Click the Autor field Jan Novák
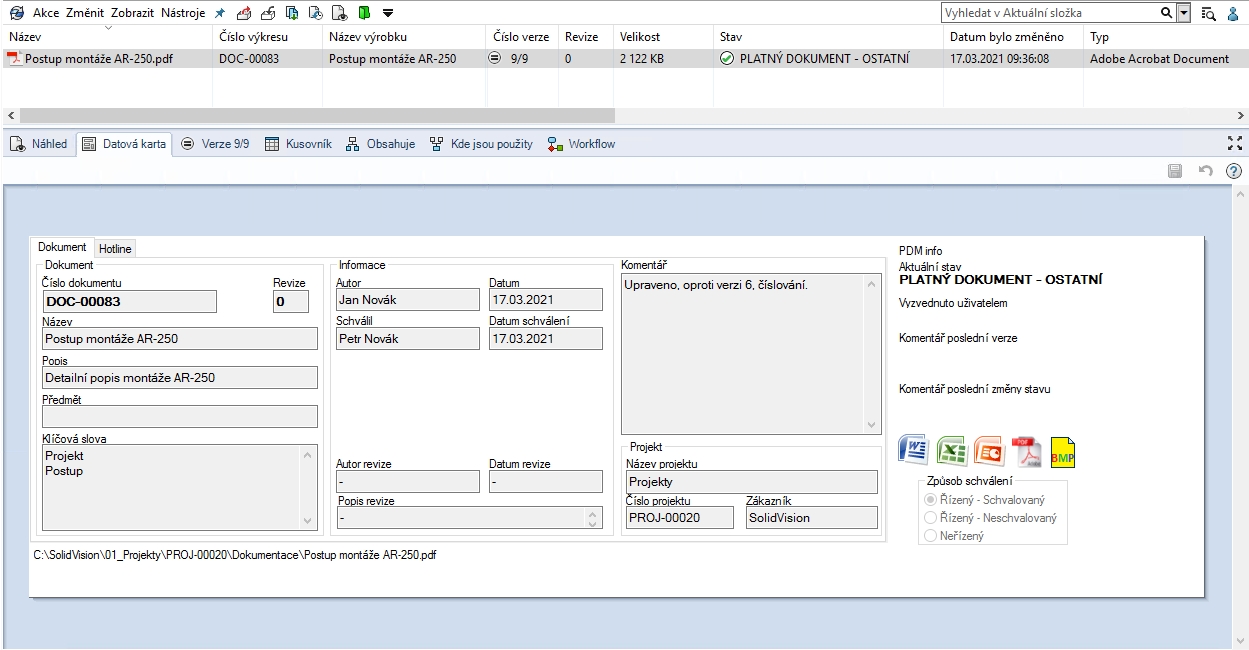This screenshot has height=650, width=1249. 408,300
